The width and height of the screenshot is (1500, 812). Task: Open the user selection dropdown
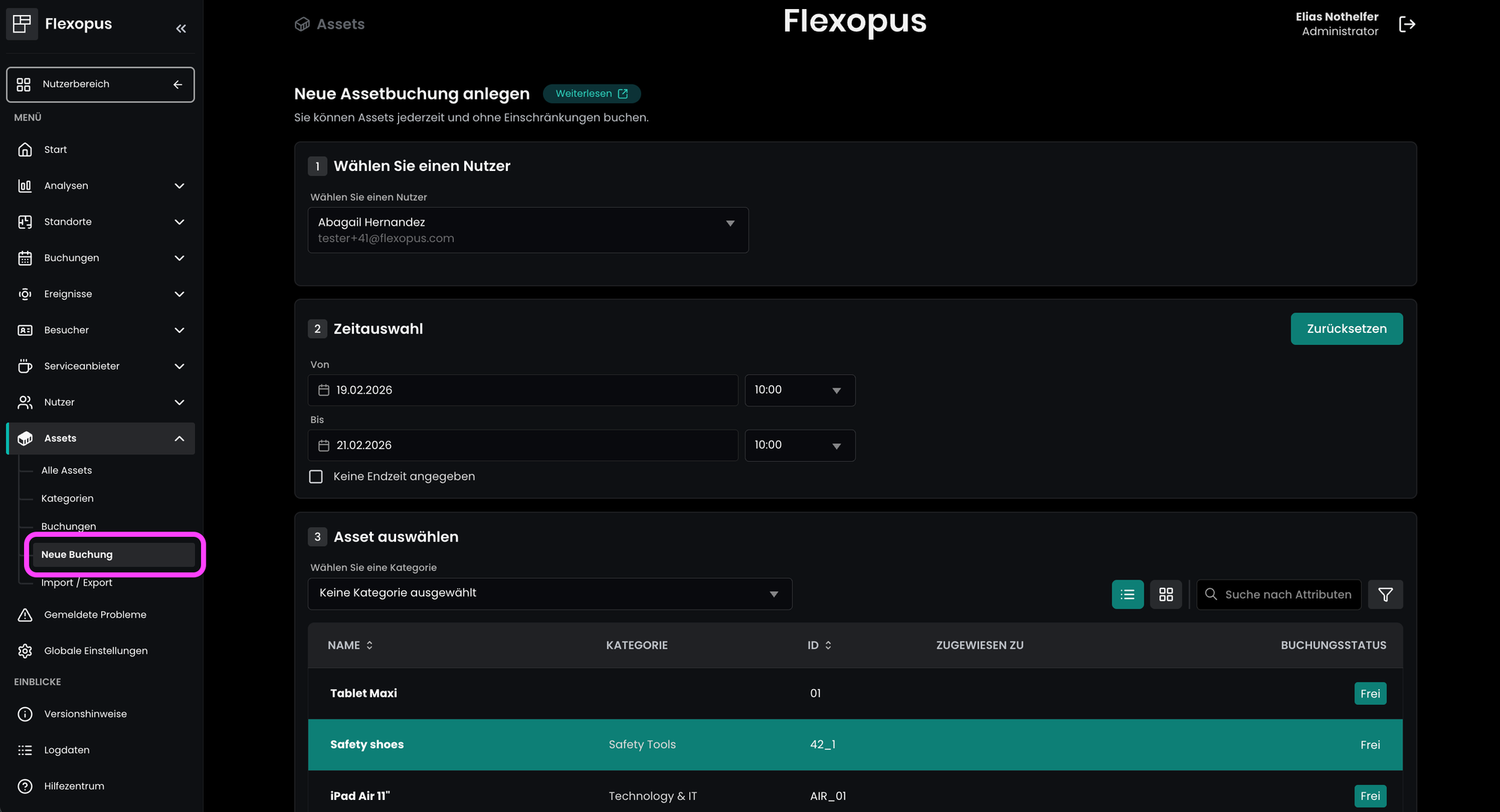click(527, 230)
